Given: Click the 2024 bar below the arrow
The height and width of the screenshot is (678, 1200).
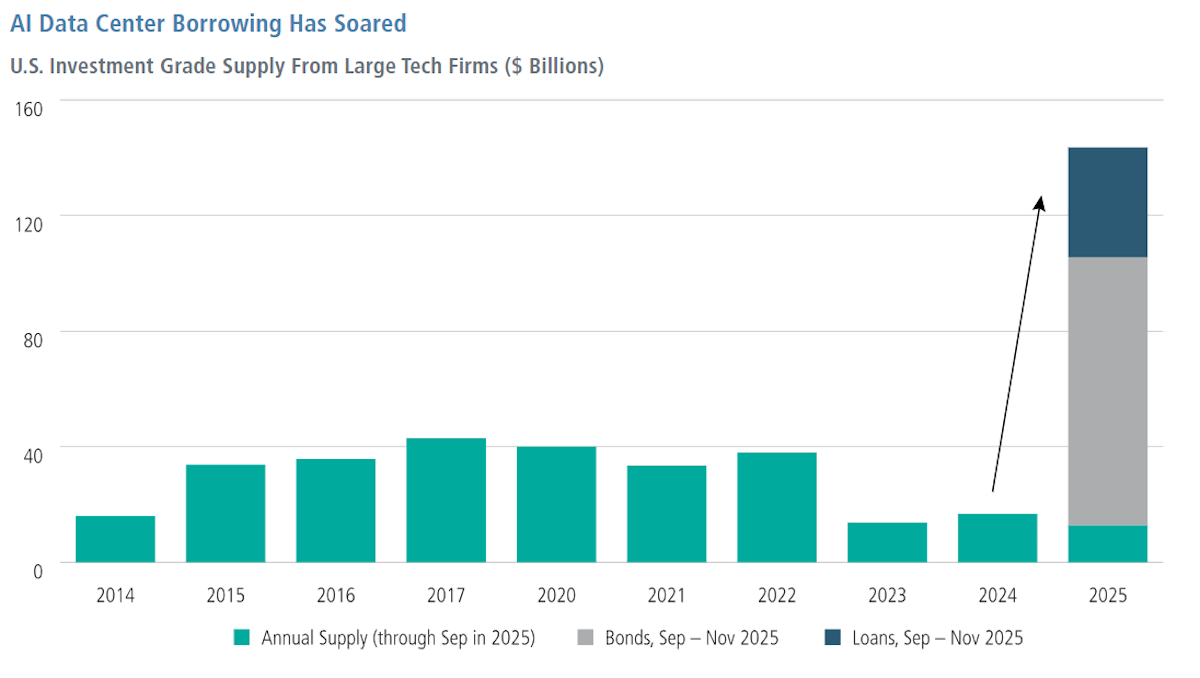Looking at the screenshot, I should 997,538.
